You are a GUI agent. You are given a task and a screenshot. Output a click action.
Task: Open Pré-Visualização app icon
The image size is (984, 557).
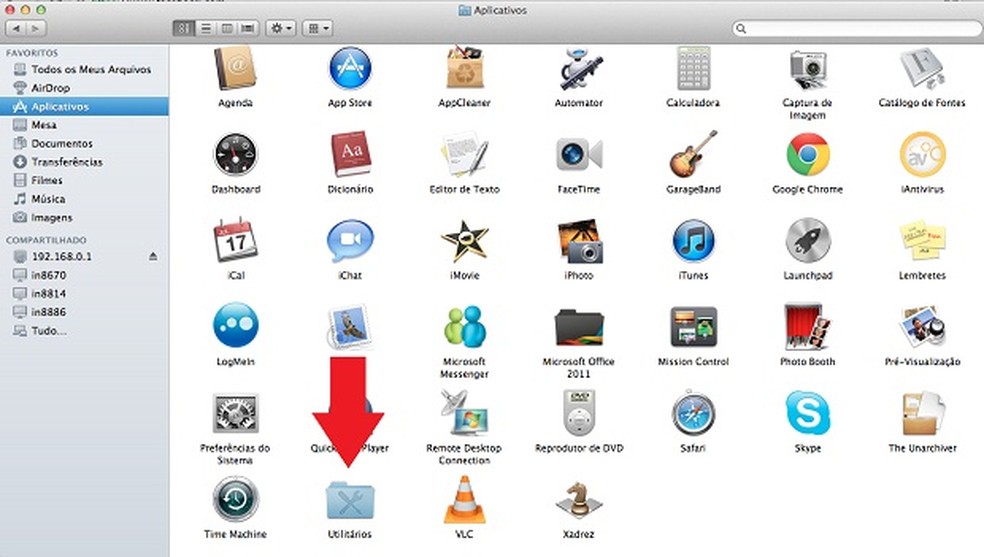(x=922, y=327)
